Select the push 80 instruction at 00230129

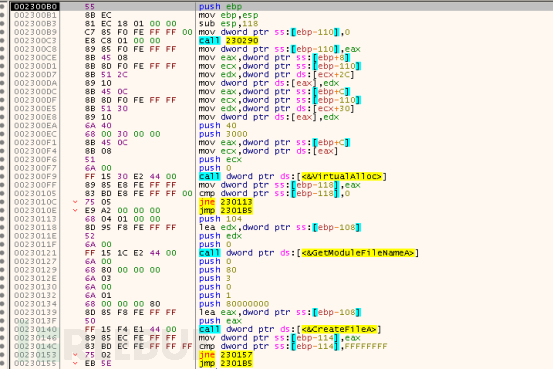[217, 269]
